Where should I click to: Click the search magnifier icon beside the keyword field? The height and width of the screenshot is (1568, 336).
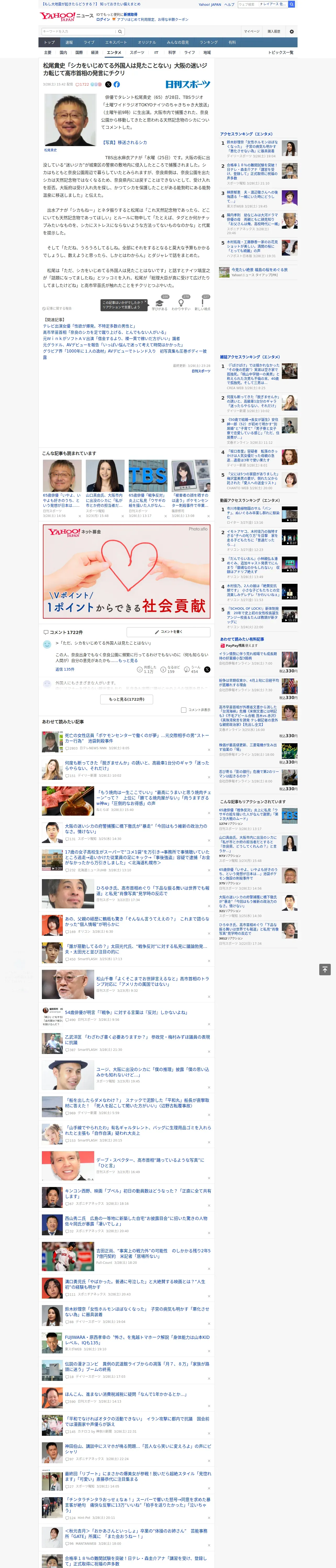120,31
